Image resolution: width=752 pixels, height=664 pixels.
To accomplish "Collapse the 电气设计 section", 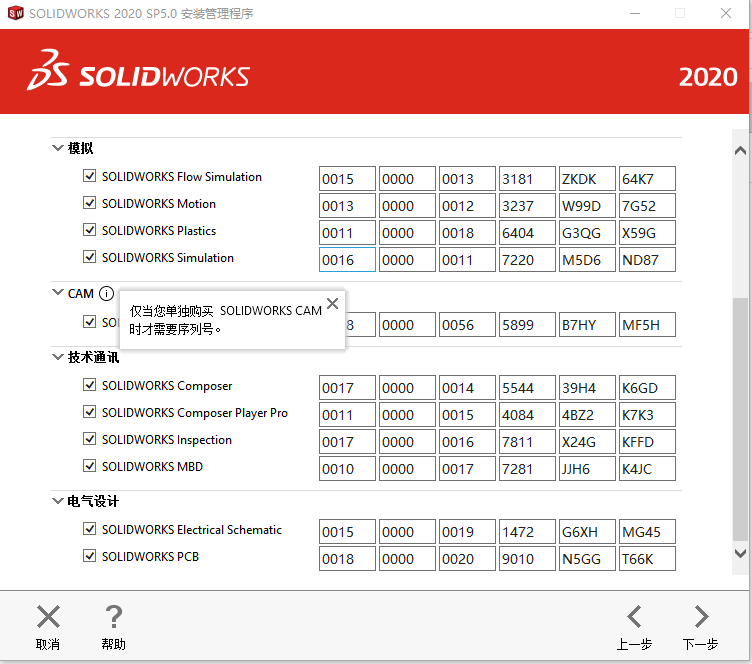I will pos(58,501).
